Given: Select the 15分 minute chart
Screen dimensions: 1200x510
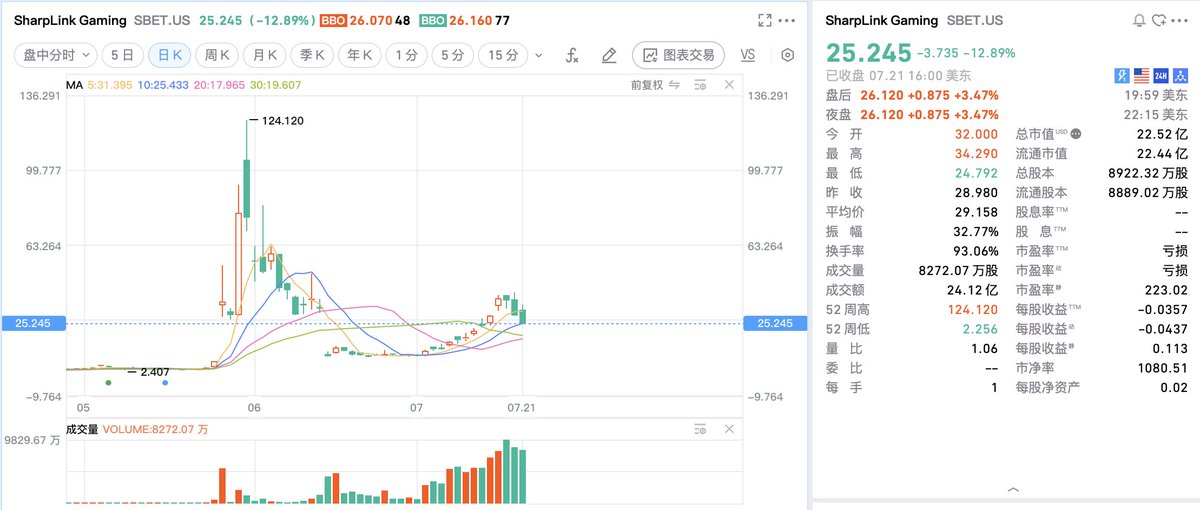Looking at the screenshot, I should (502, 56).
